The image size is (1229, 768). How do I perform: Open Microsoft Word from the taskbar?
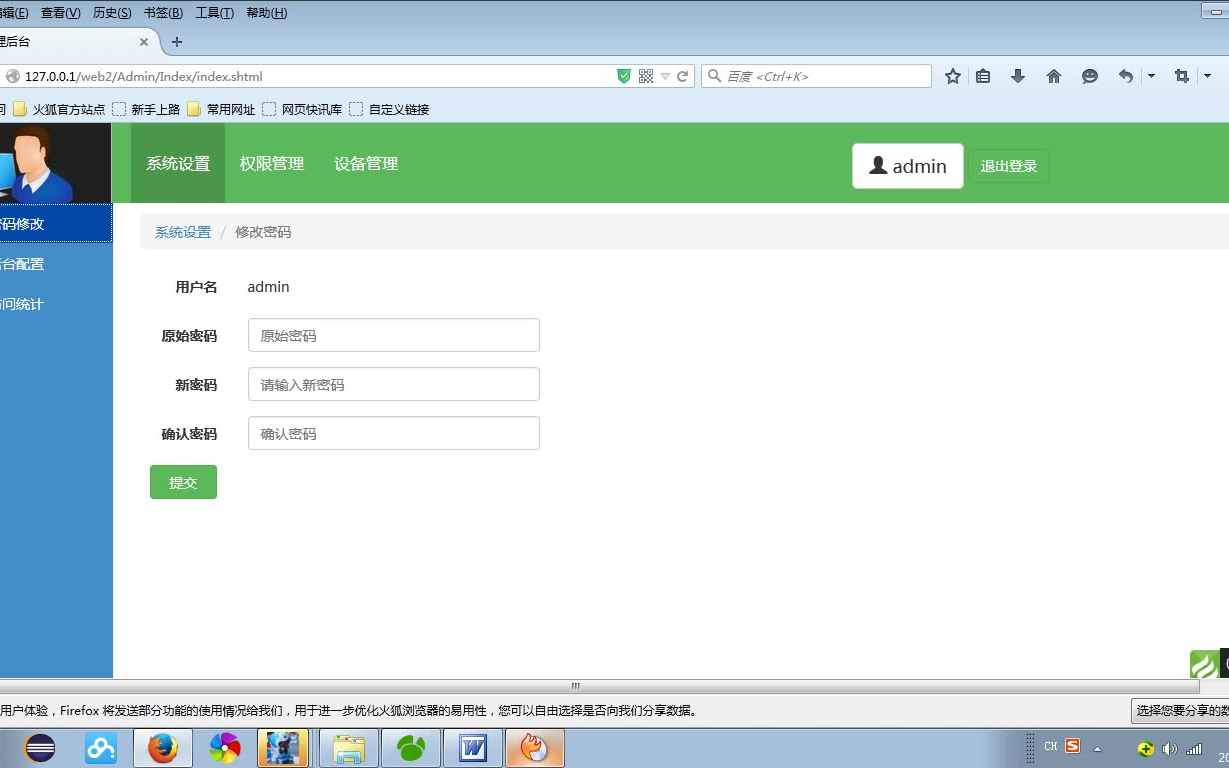pyautogui.click(x=472, y=747)
